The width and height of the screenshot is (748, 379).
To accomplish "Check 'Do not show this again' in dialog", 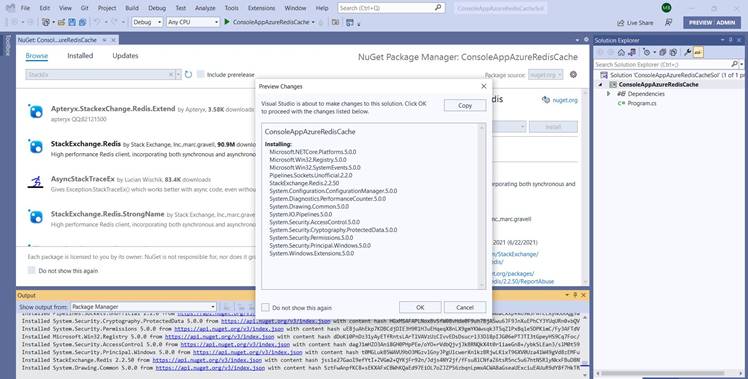I will click(265, 307).
